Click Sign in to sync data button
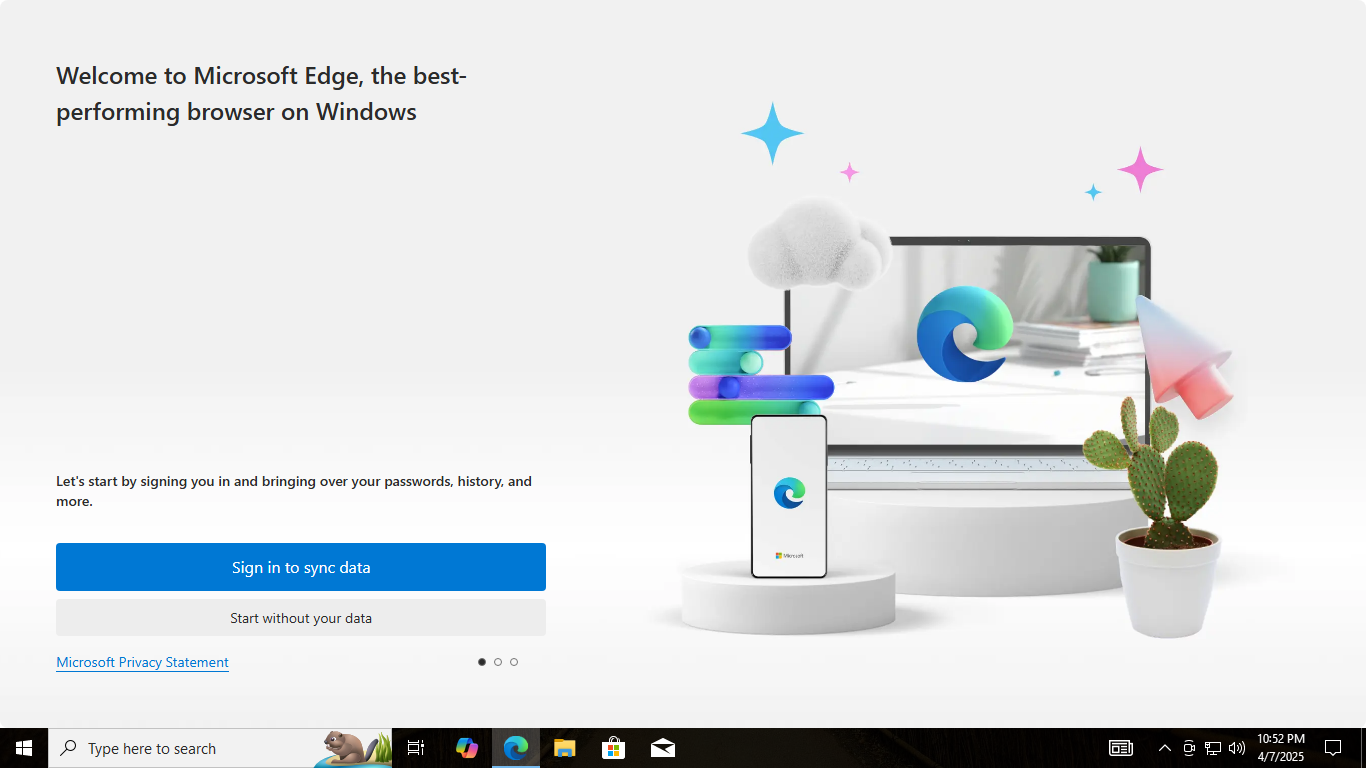 [301, 567]
